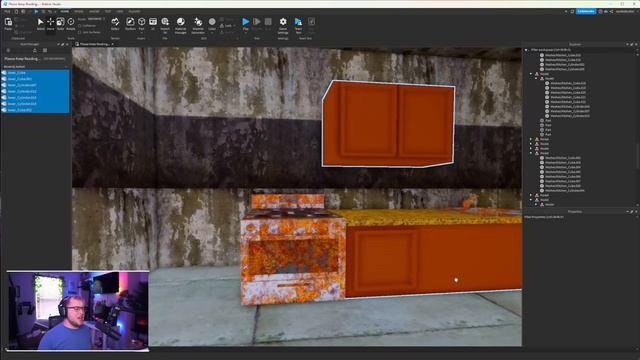Viewport: 640px width, 360px height.
Task: Switch to the MODEL ribbon tab
Action: (x=79, y=11)
